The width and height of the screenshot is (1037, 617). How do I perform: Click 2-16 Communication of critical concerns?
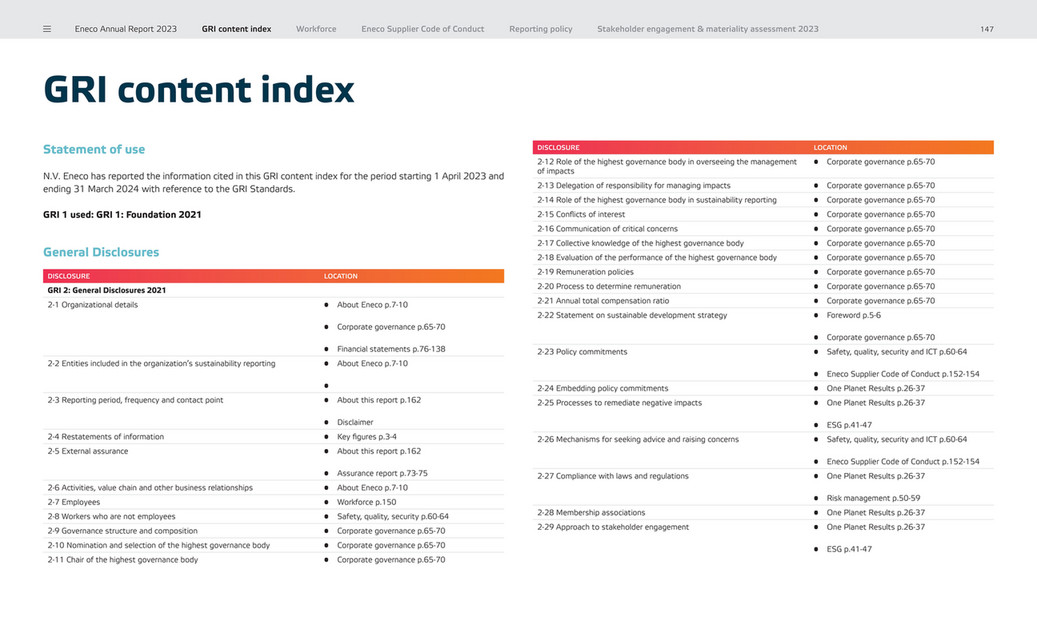[607, 229]
